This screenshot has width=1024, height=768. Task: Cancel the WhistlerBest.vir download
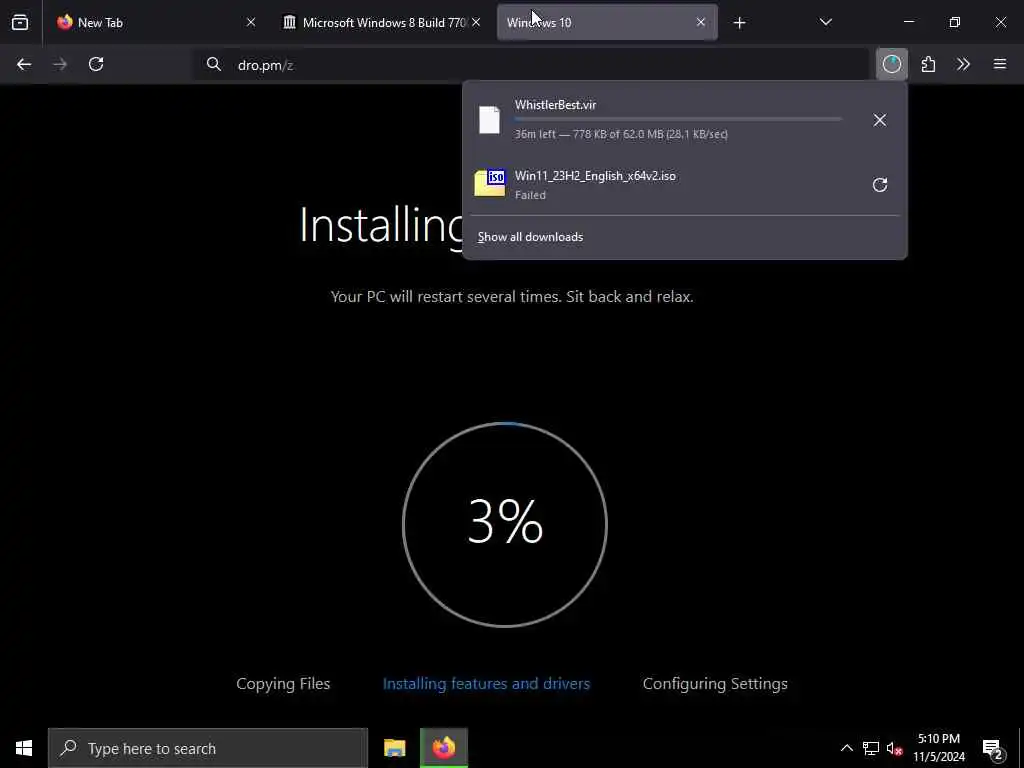(880, 120)
